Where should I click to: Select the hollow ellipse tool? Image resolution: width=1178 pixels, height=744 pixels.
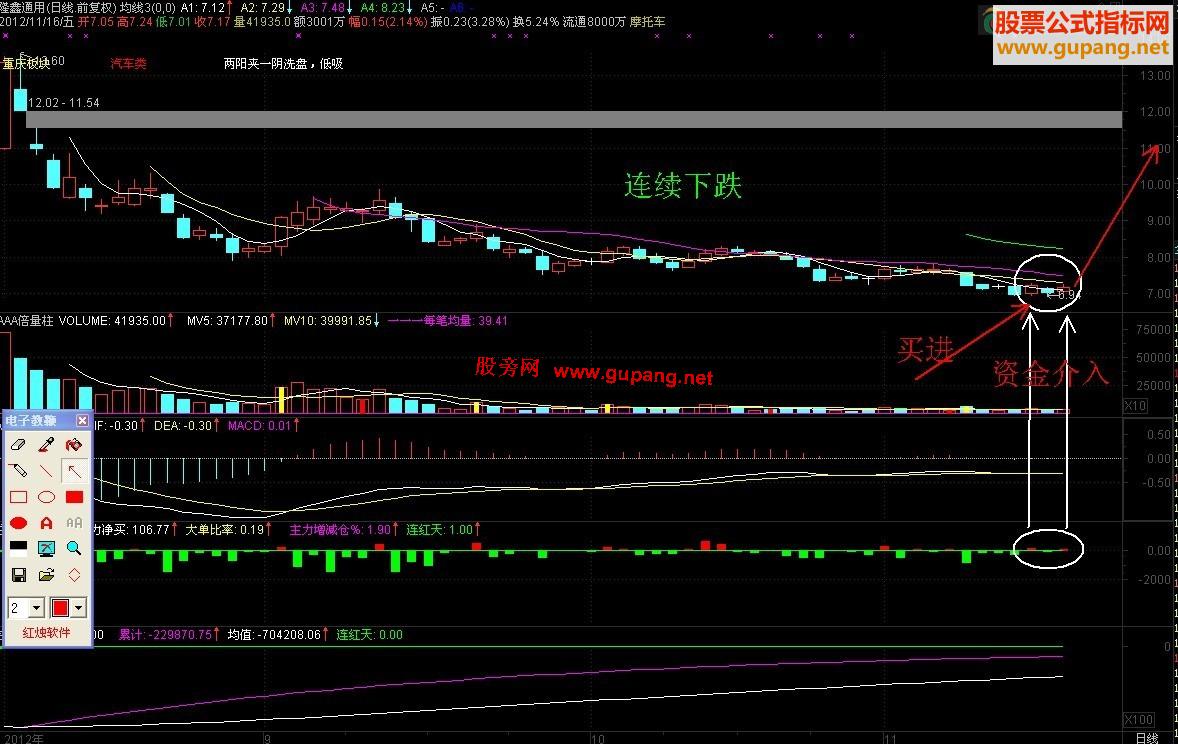[47, 497]
